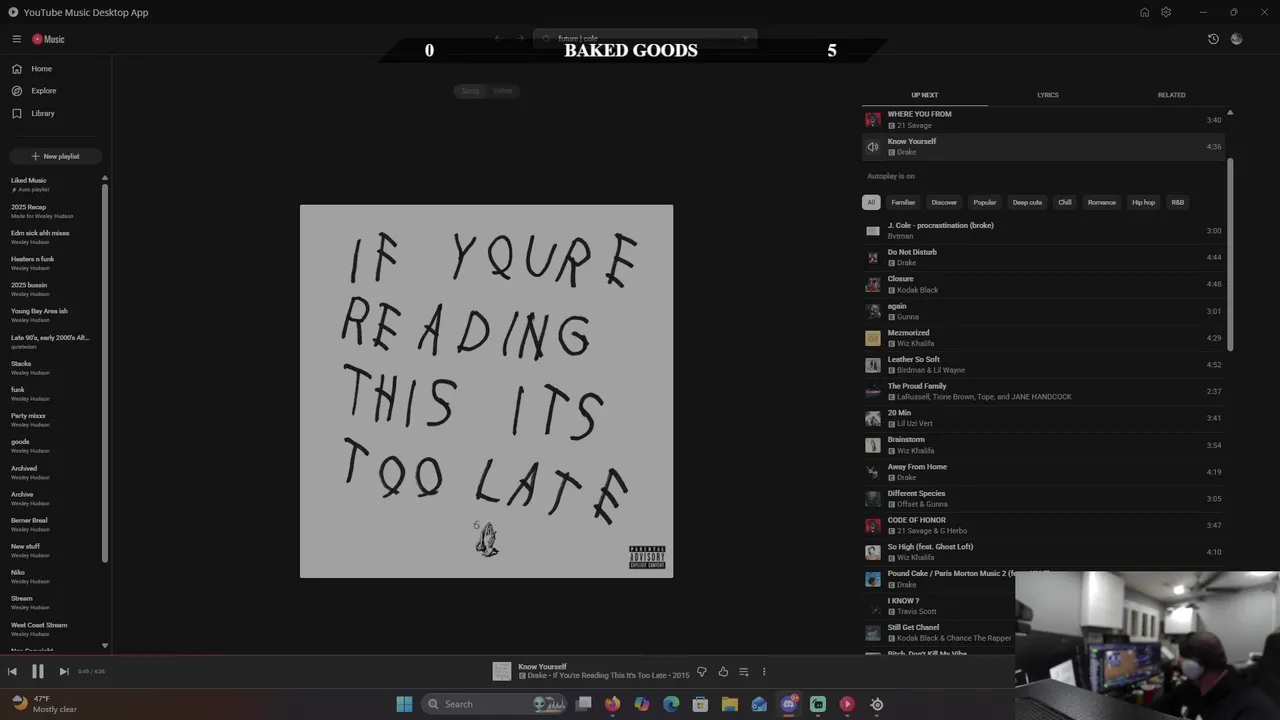Skip to previous track
The height and width of the screenshot is (720, 1280).
coord(12,672)
